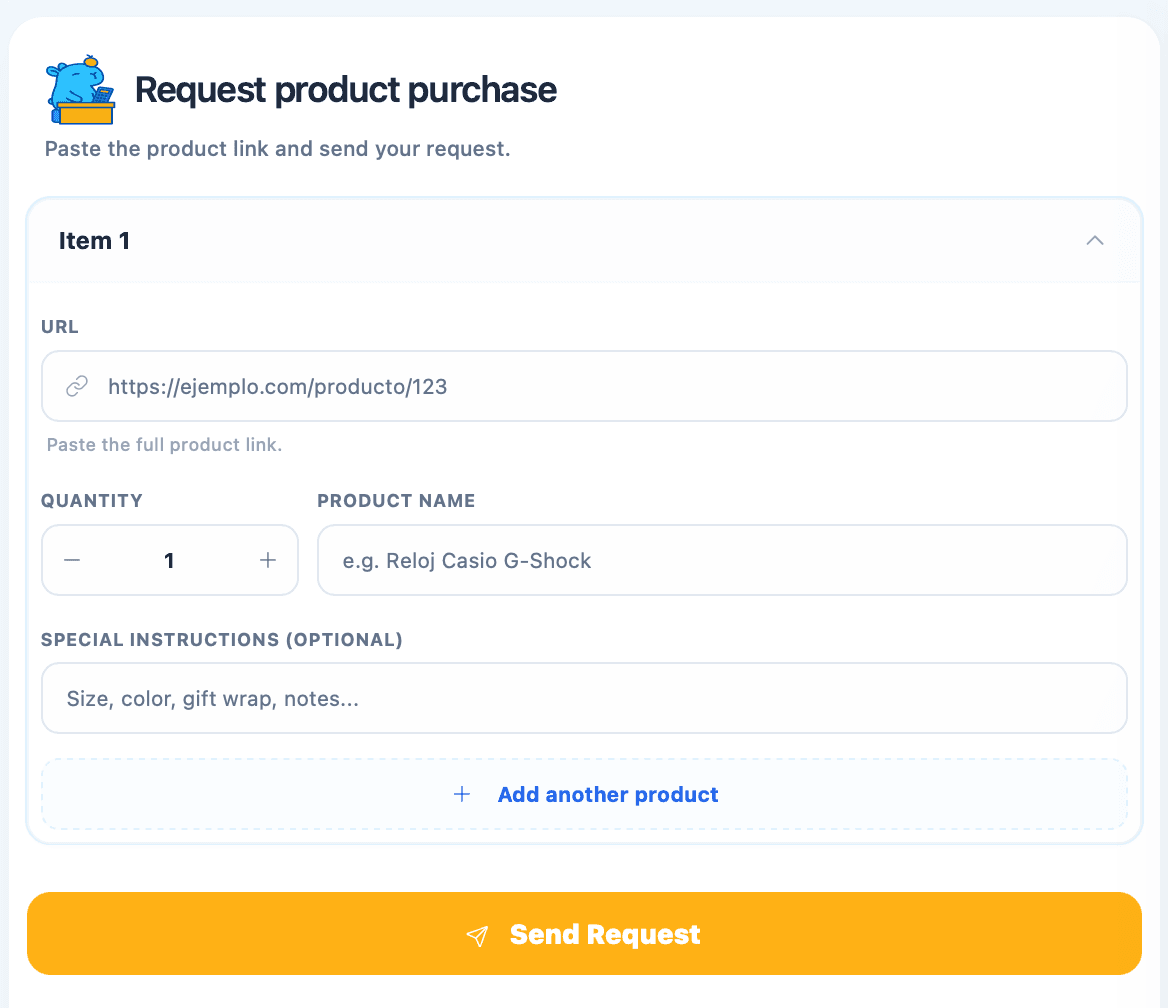1168x1008 pixels.
Task: Click the Item 1 header title
Action: pos(95,241)
